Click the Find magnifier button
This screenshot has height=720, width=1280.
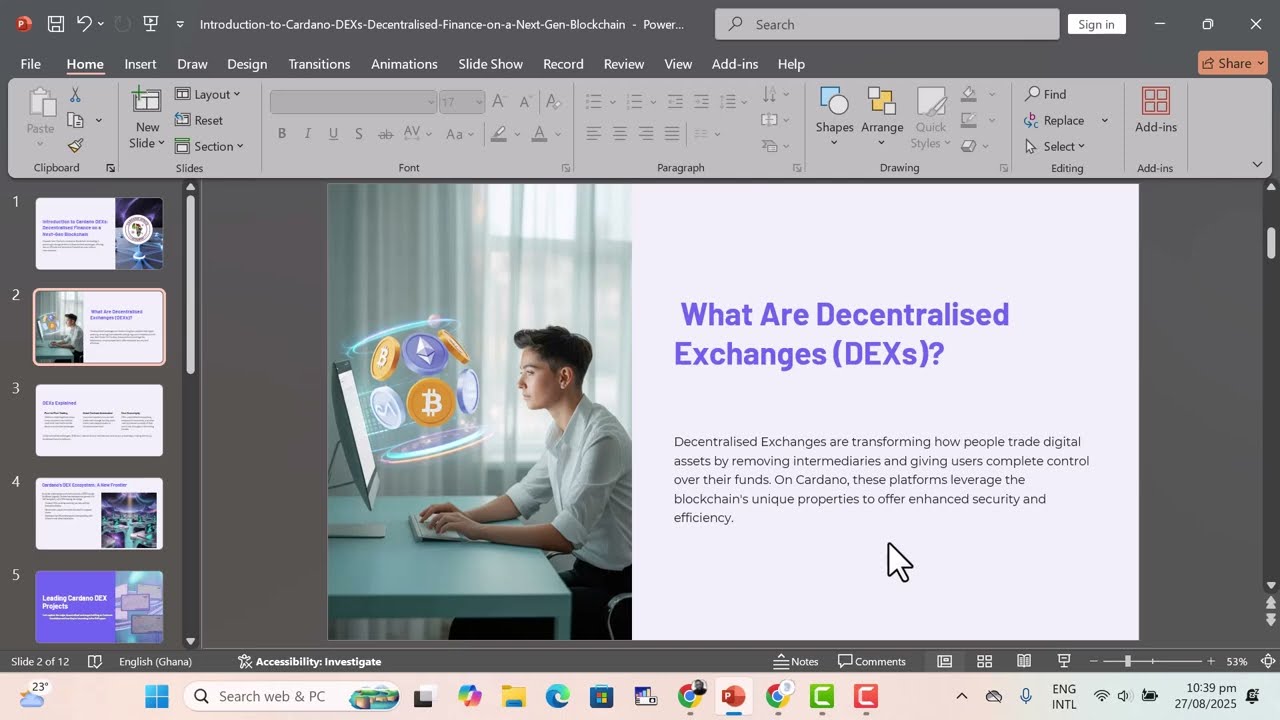pos(1046,94)
